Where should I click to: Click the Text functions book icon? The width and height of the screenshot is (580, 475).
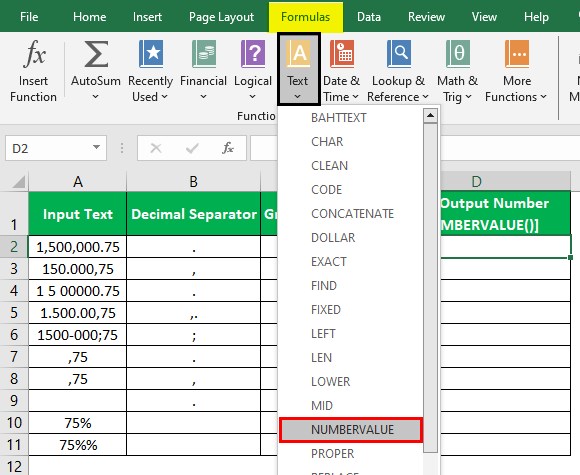(x=298, y=54)
